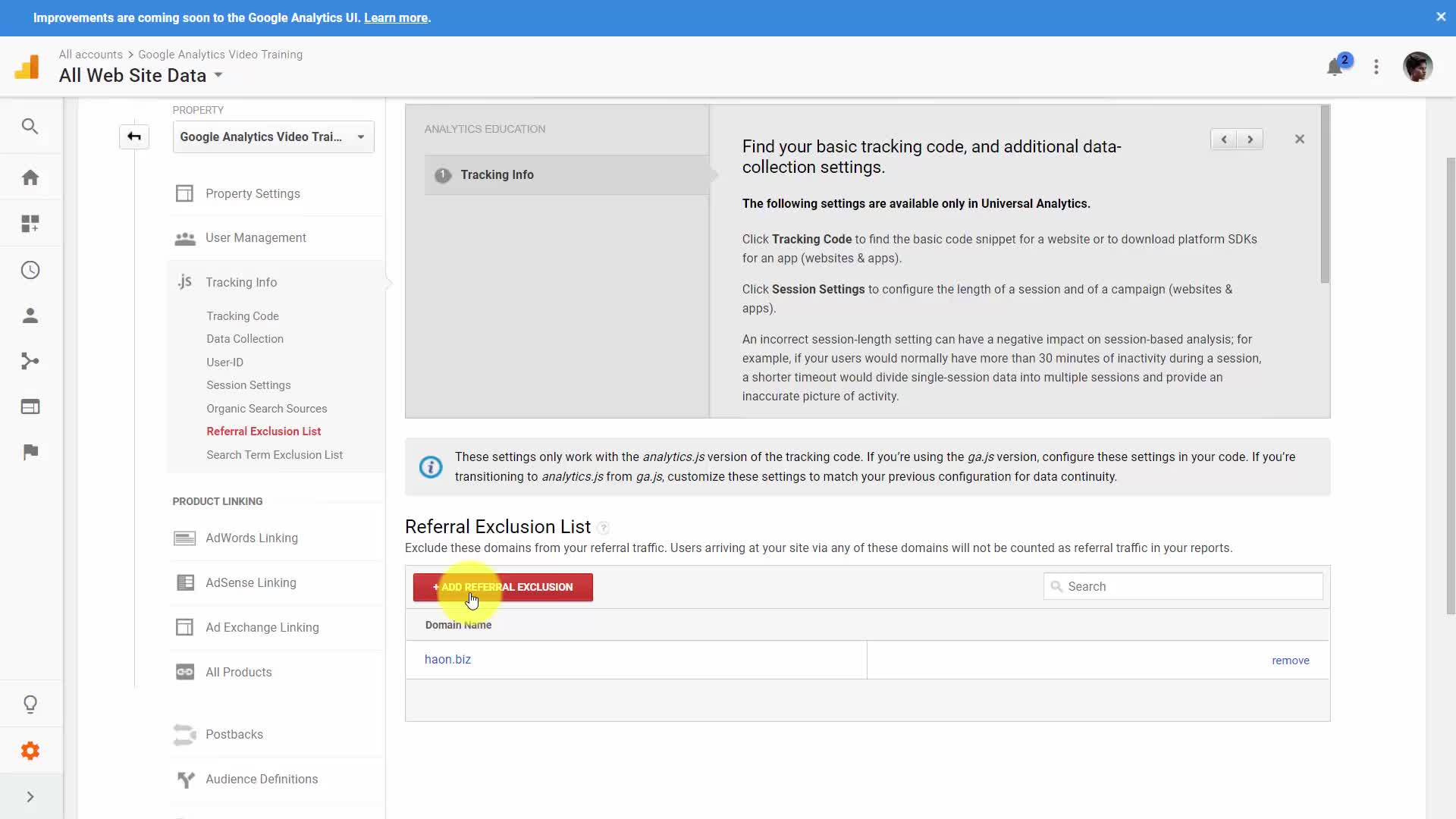Click the education panel scrollbar
This screenshot has height=819, width=1456.
pyautogui.click(x=1325, y=194)
